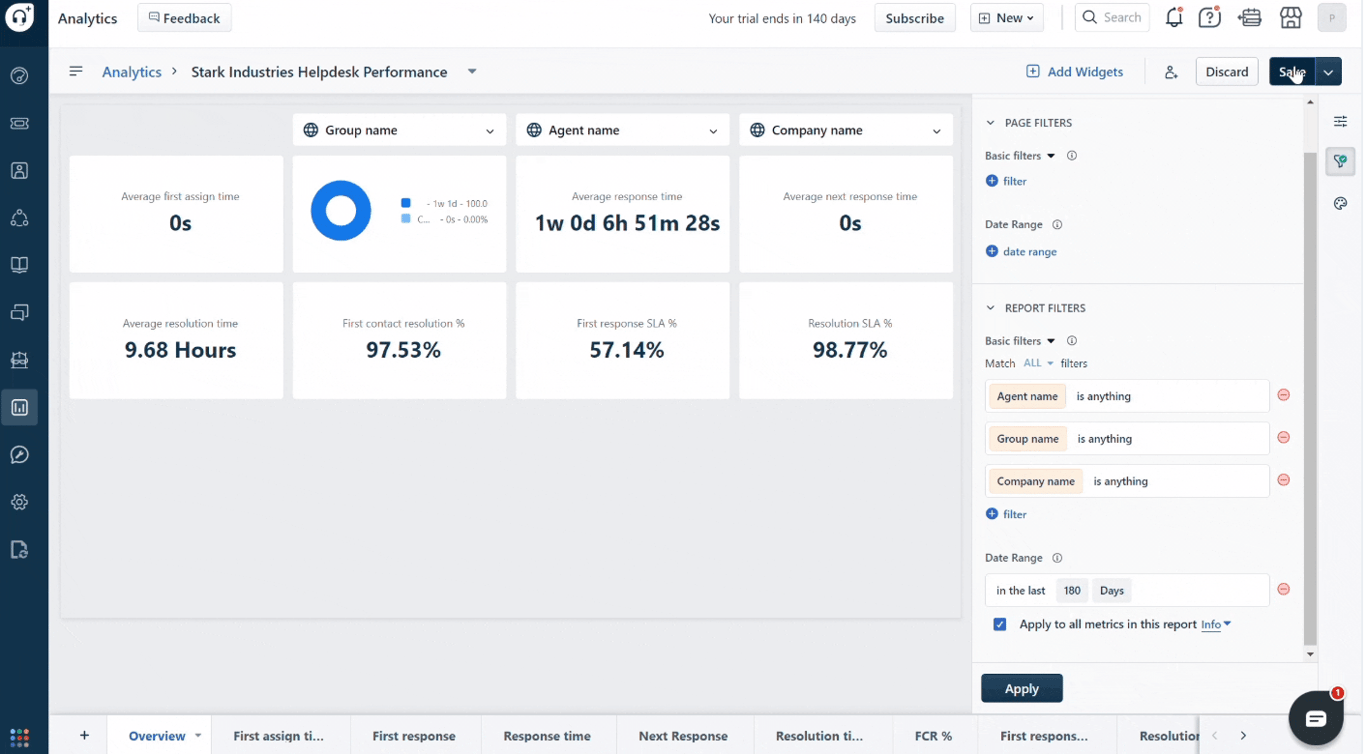Click the Discard button
Viewport: 1366px width, 754px height.
coord(1227,72)
